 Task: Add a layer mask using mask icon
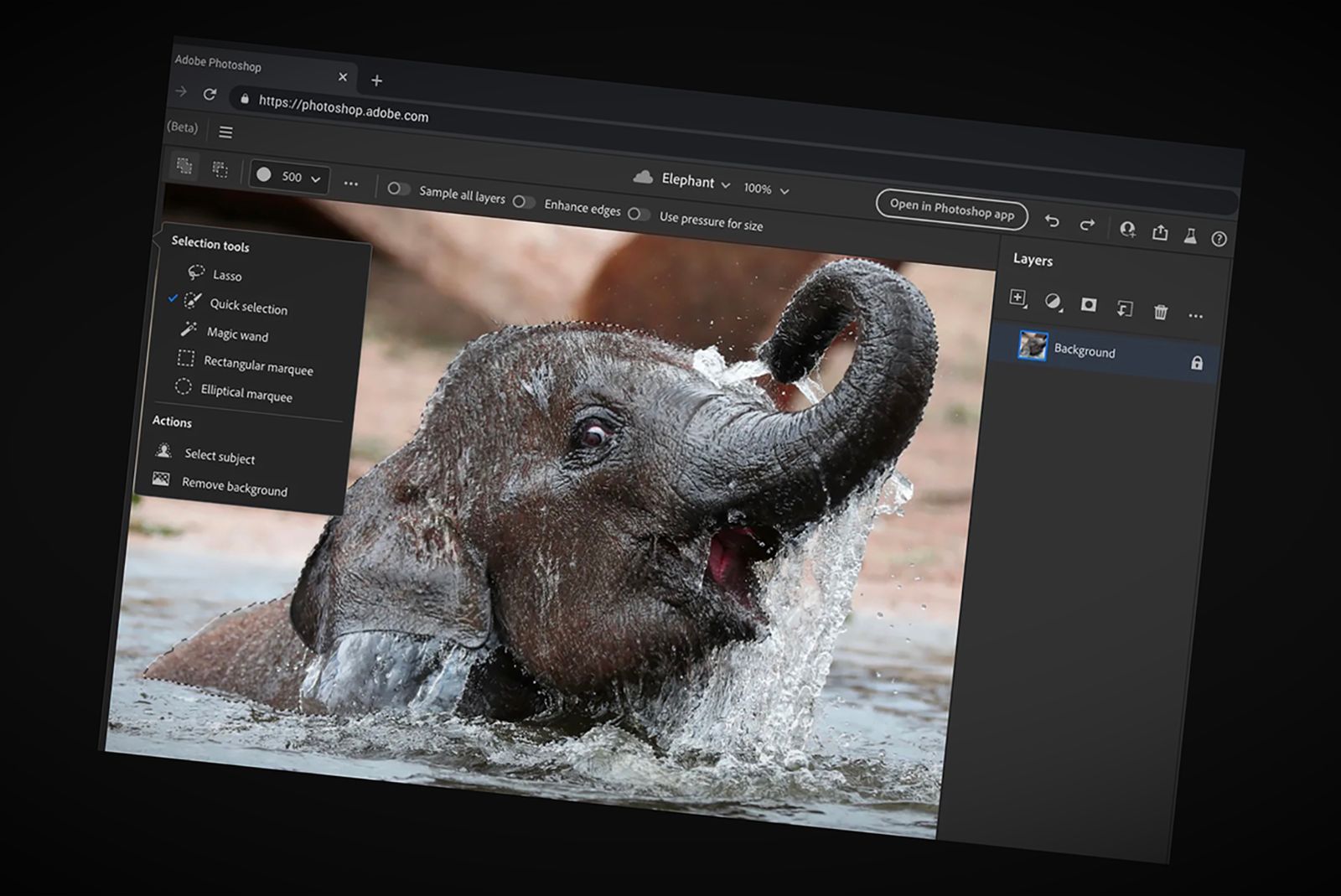pos(1088,304)
